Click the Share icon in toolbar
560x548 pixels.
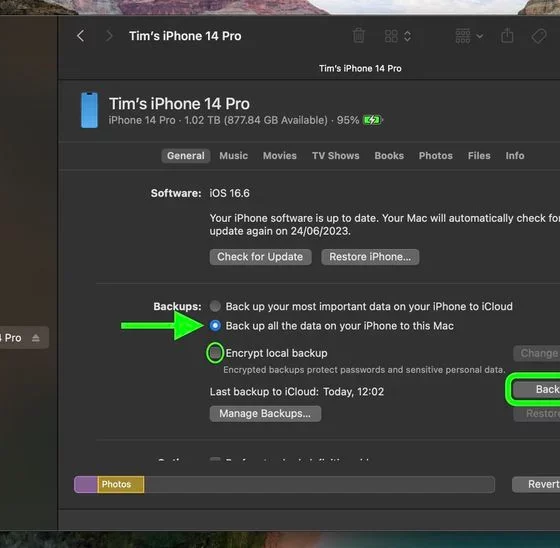tap(507, 36)
